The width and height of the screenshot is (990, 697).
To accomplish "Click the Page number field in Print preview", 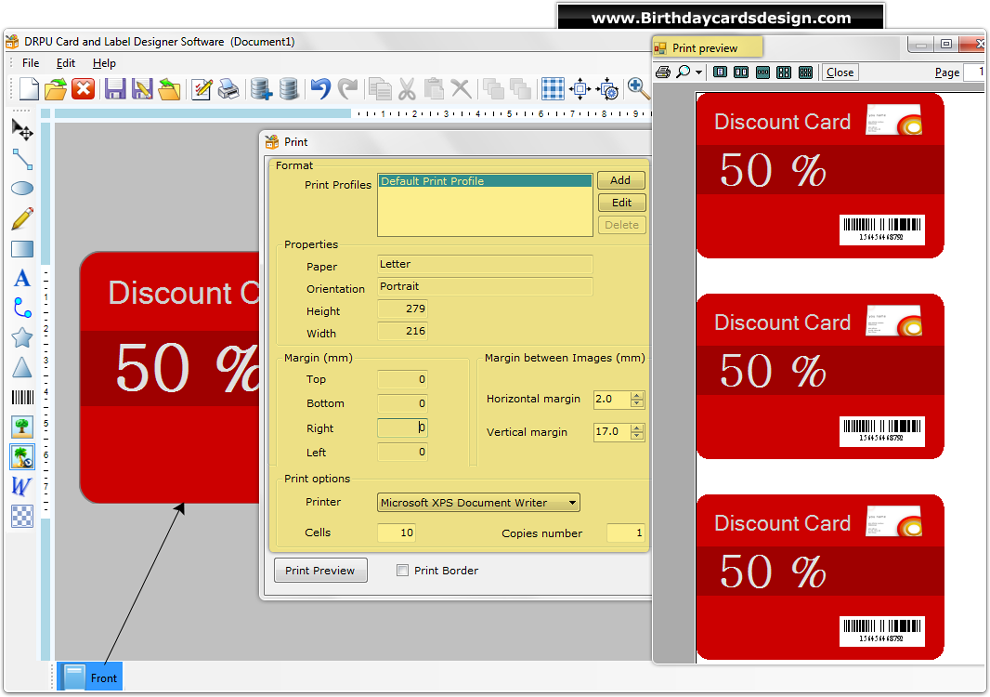I will coord(974,72).
